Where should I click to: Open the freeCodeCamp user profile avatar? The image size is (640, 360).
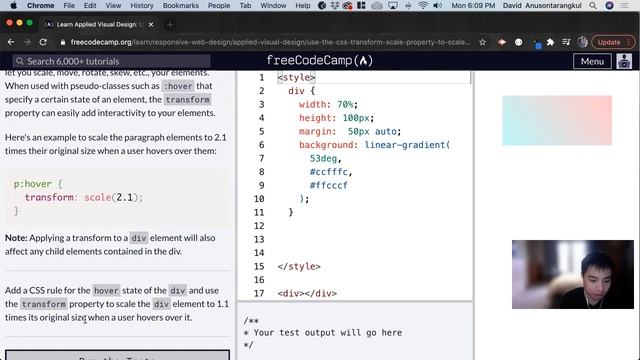(x=624, y=61)
